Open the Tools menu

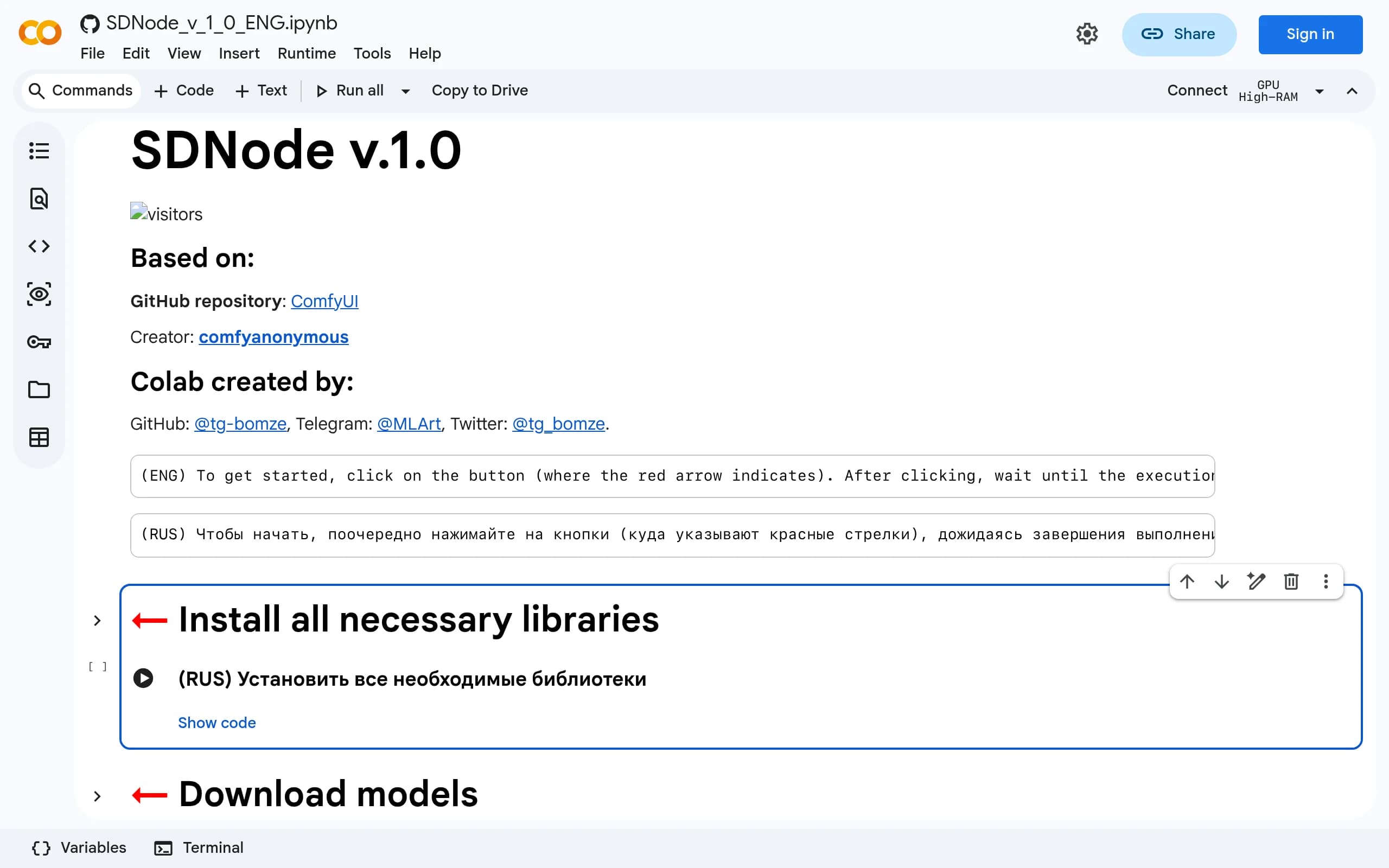tap(373, 53)
